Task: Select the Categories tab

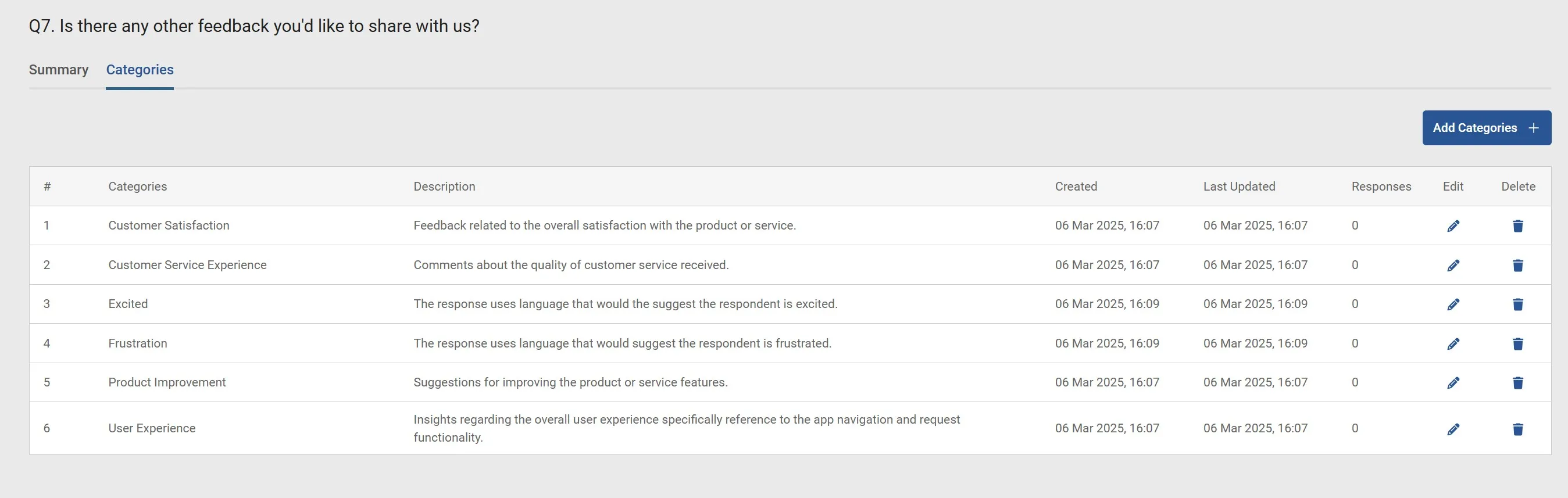Action: pos(140,70)
